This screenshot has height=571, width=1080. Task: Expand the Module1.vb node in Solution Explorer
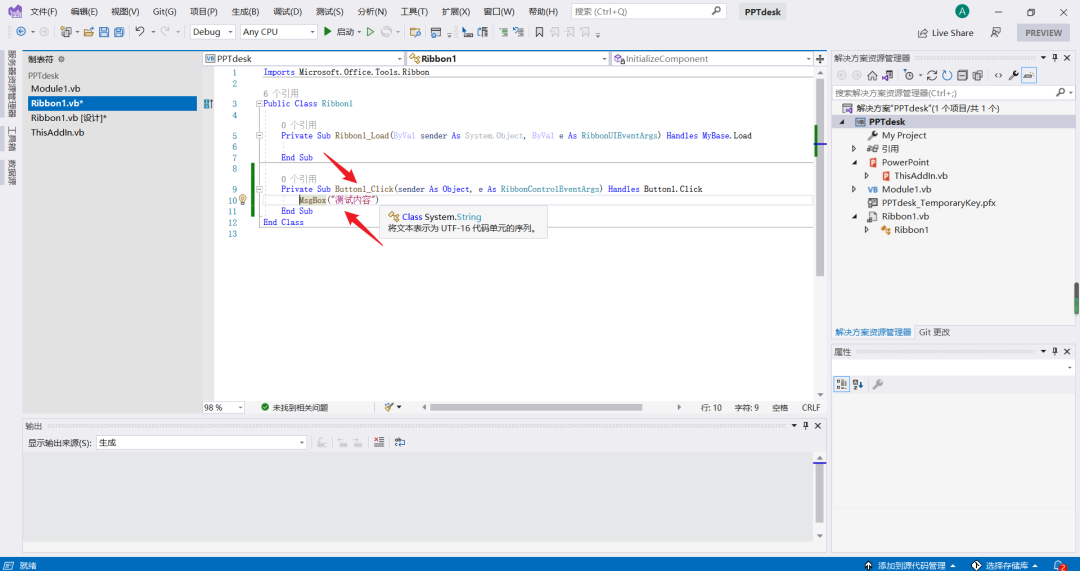pyautogui.click(x=855, y=189)
